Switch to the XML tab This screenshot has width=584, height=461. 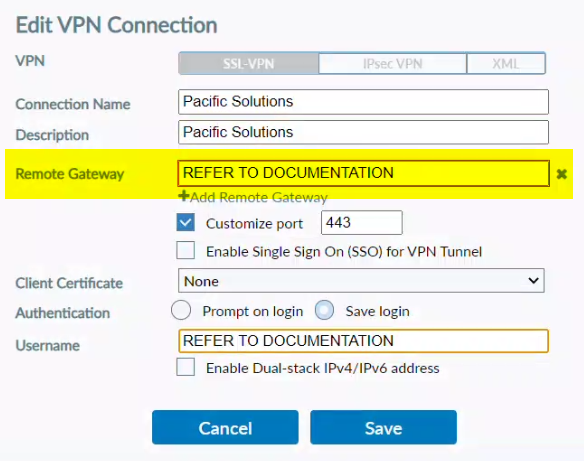point(506,63)
